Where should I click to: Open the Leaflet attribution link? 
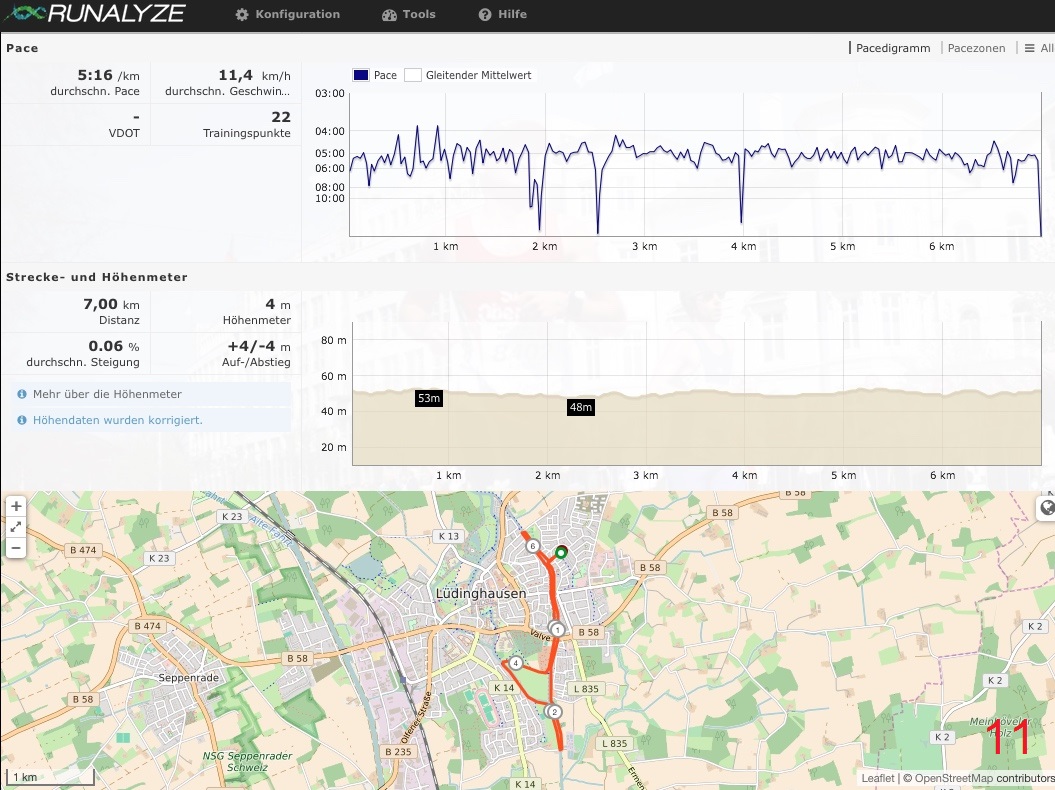pyautogui.click(x=878, y=779)
